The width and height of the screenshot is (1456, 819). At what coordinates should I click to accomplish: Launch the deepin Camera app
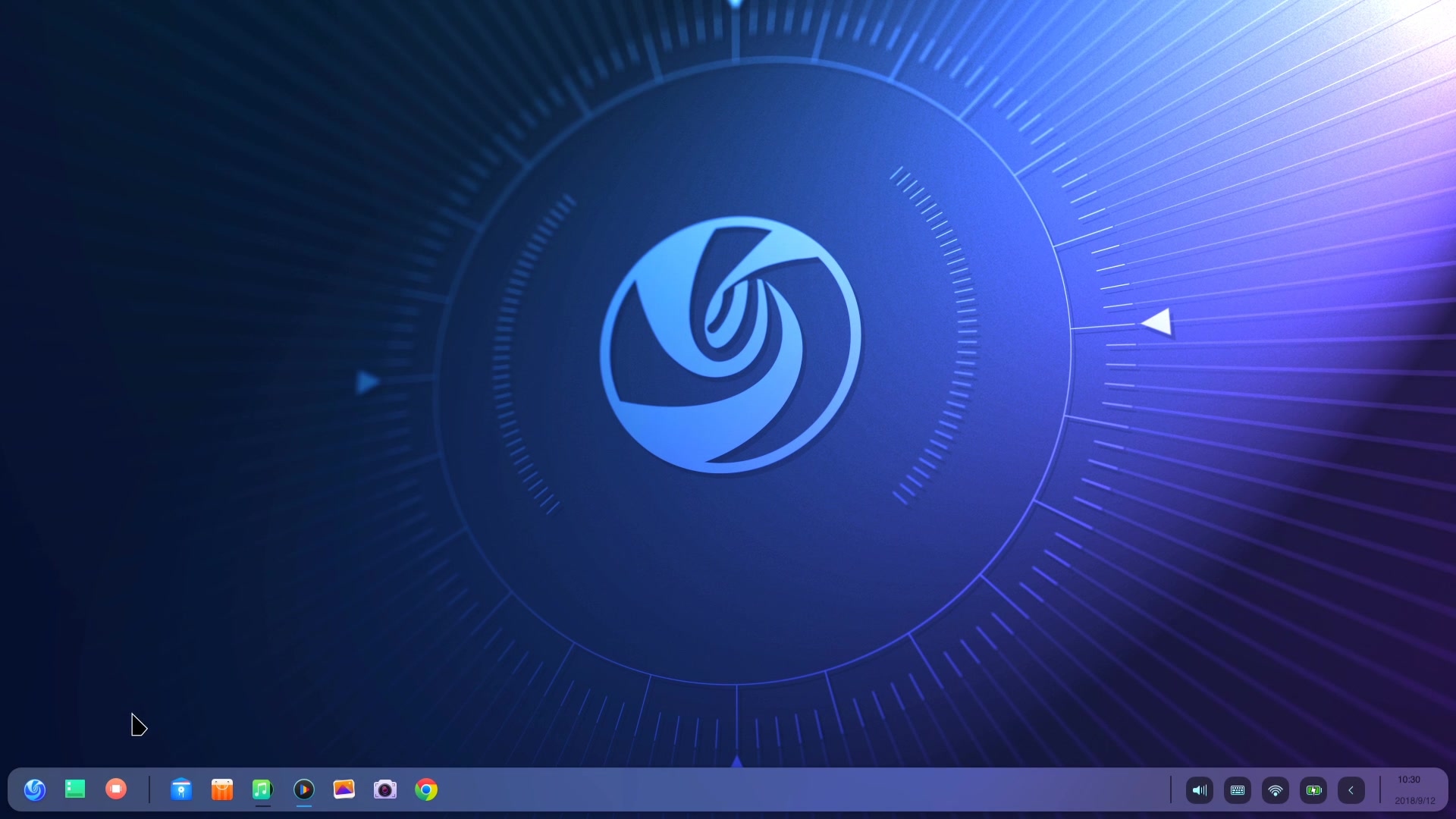pos(385,789)
